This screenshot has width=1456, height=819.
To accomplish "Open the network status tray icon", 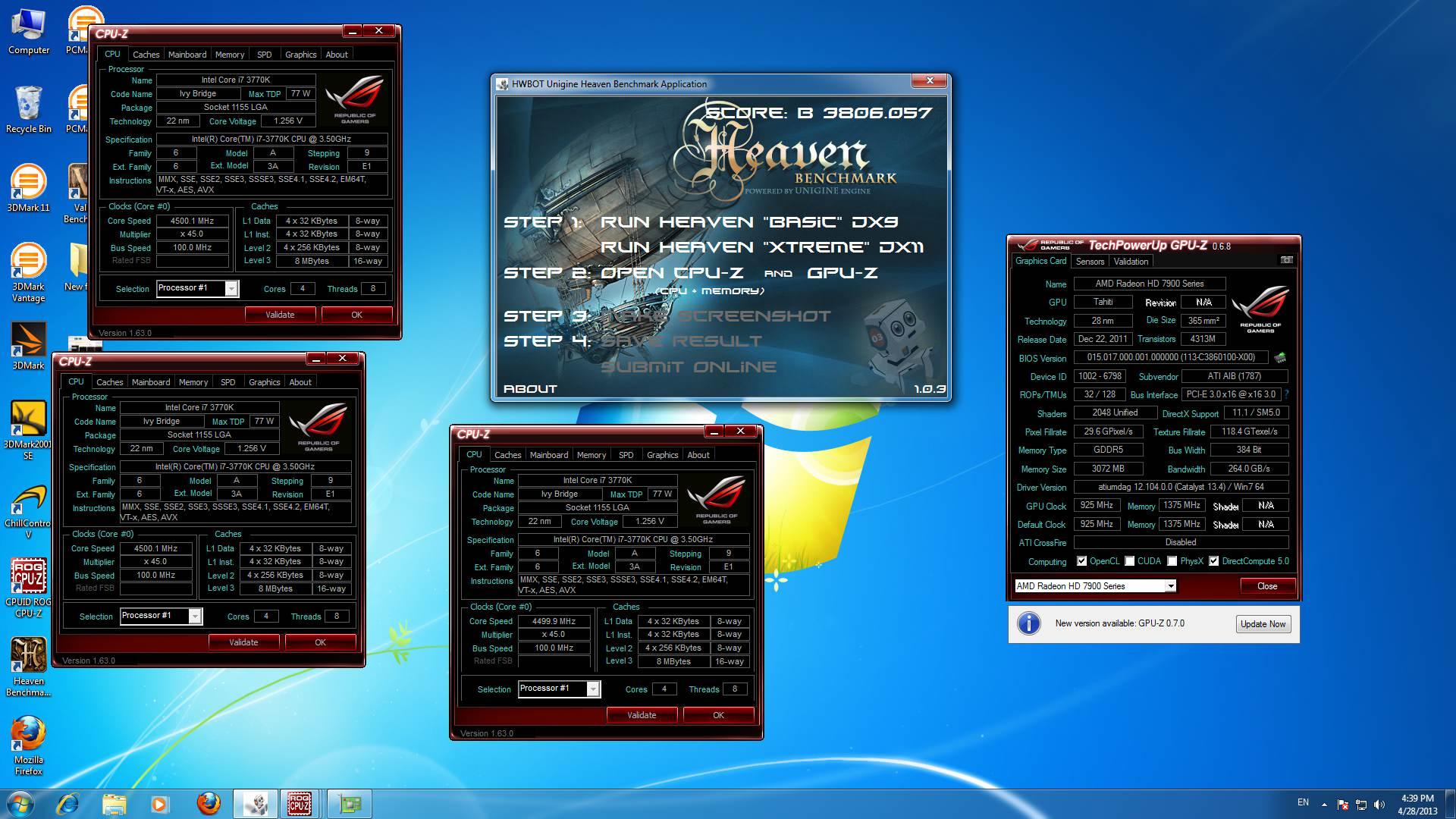I will pyautogui.click(x=1361, y=805).
